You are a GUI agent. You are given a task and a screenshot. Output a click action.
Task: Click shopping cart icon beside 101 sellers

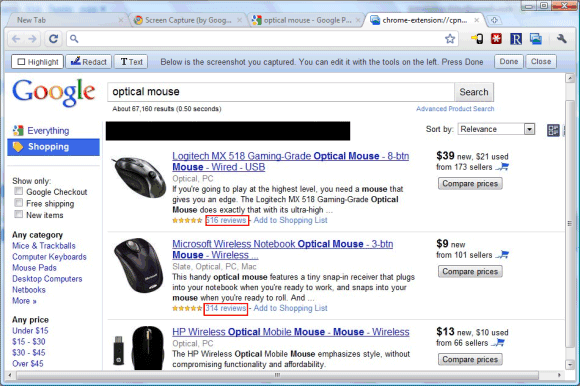503,255
